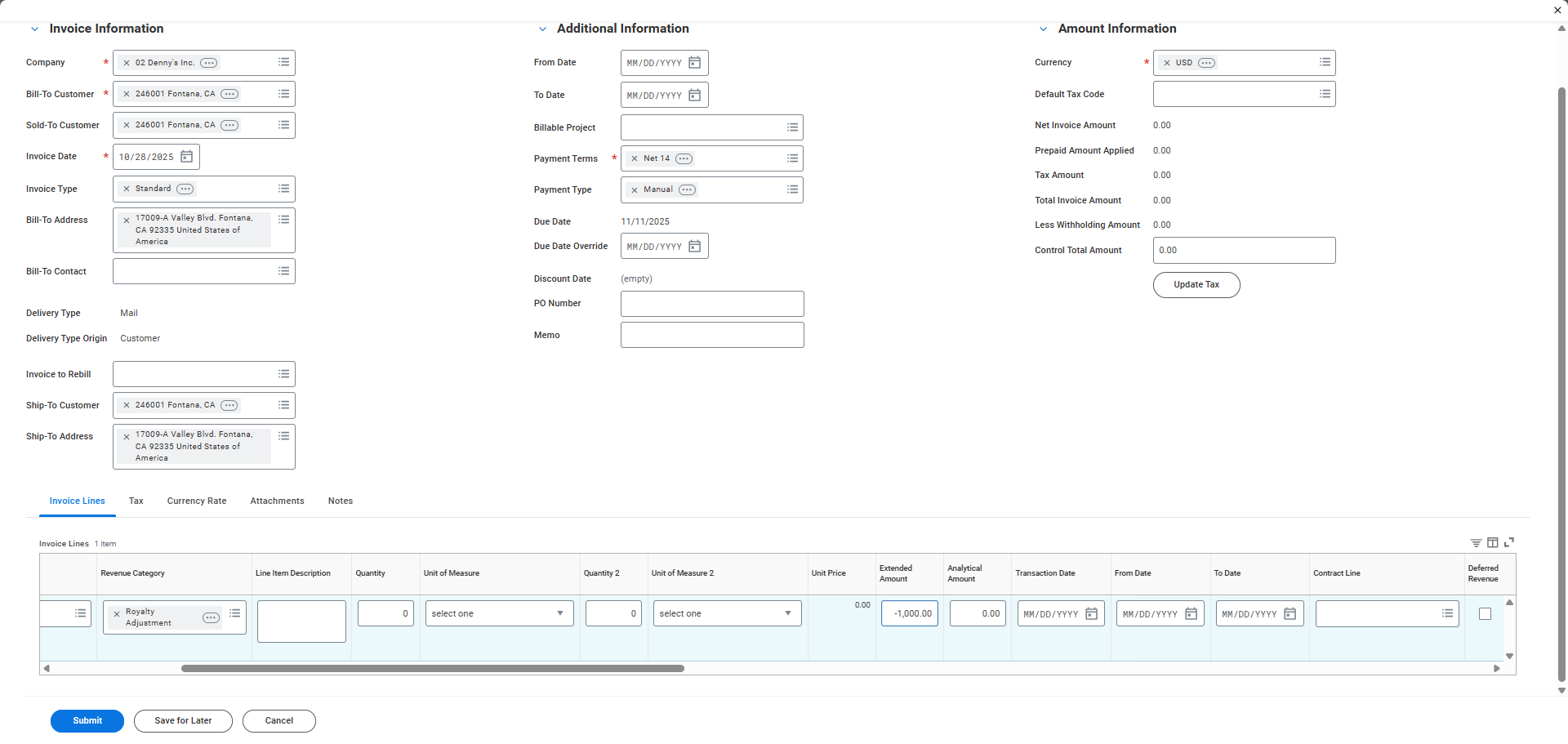
Task: Open the Due Date Override calendar icon
Action: click(694, 247)
